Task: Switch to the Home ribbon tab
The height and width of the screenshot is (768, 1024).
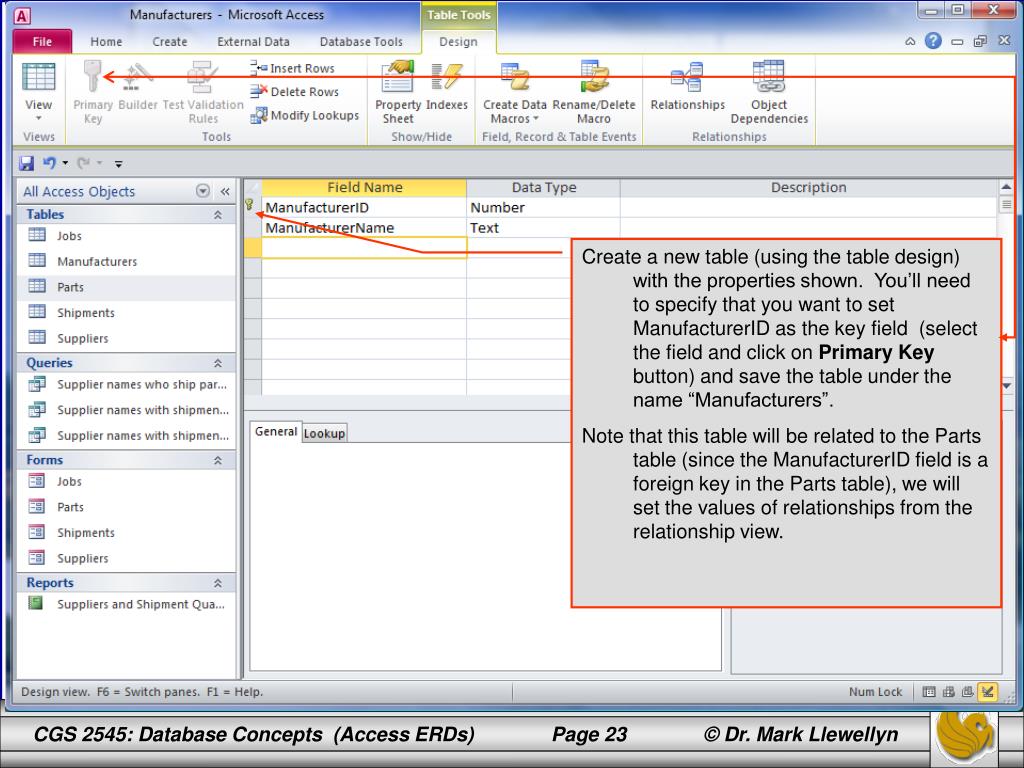Action: (106, 41)
